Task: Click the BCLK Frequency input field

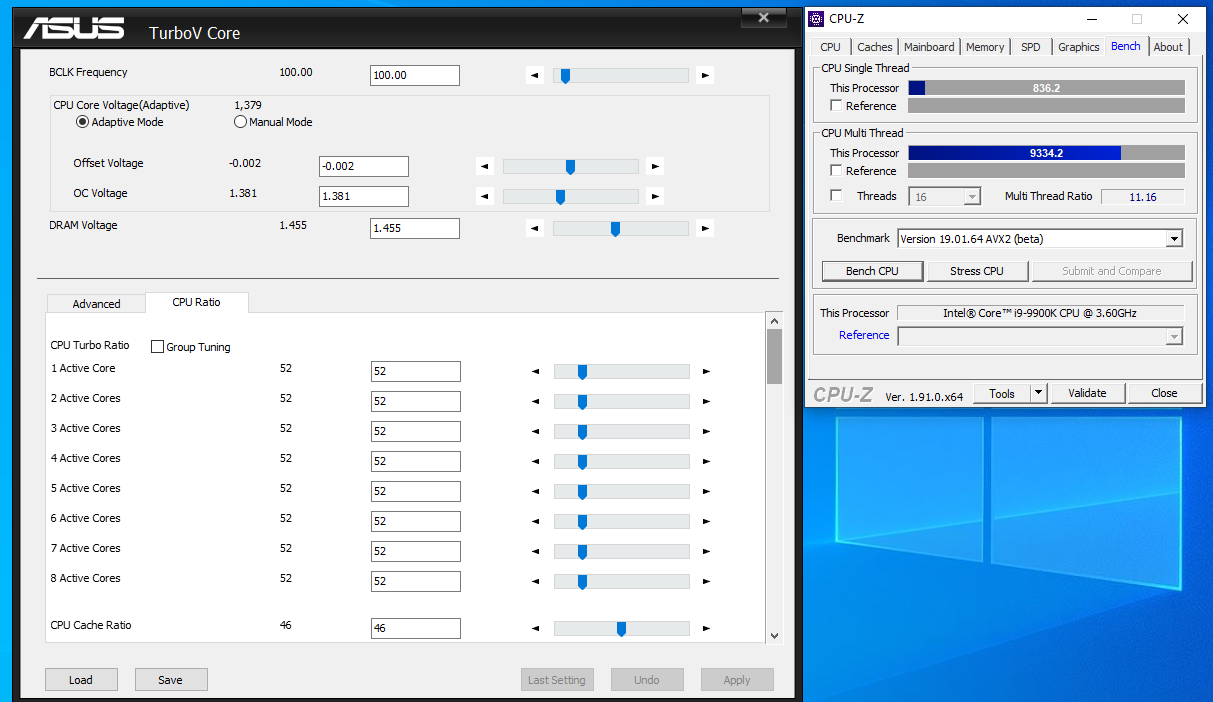Action: 415,75
